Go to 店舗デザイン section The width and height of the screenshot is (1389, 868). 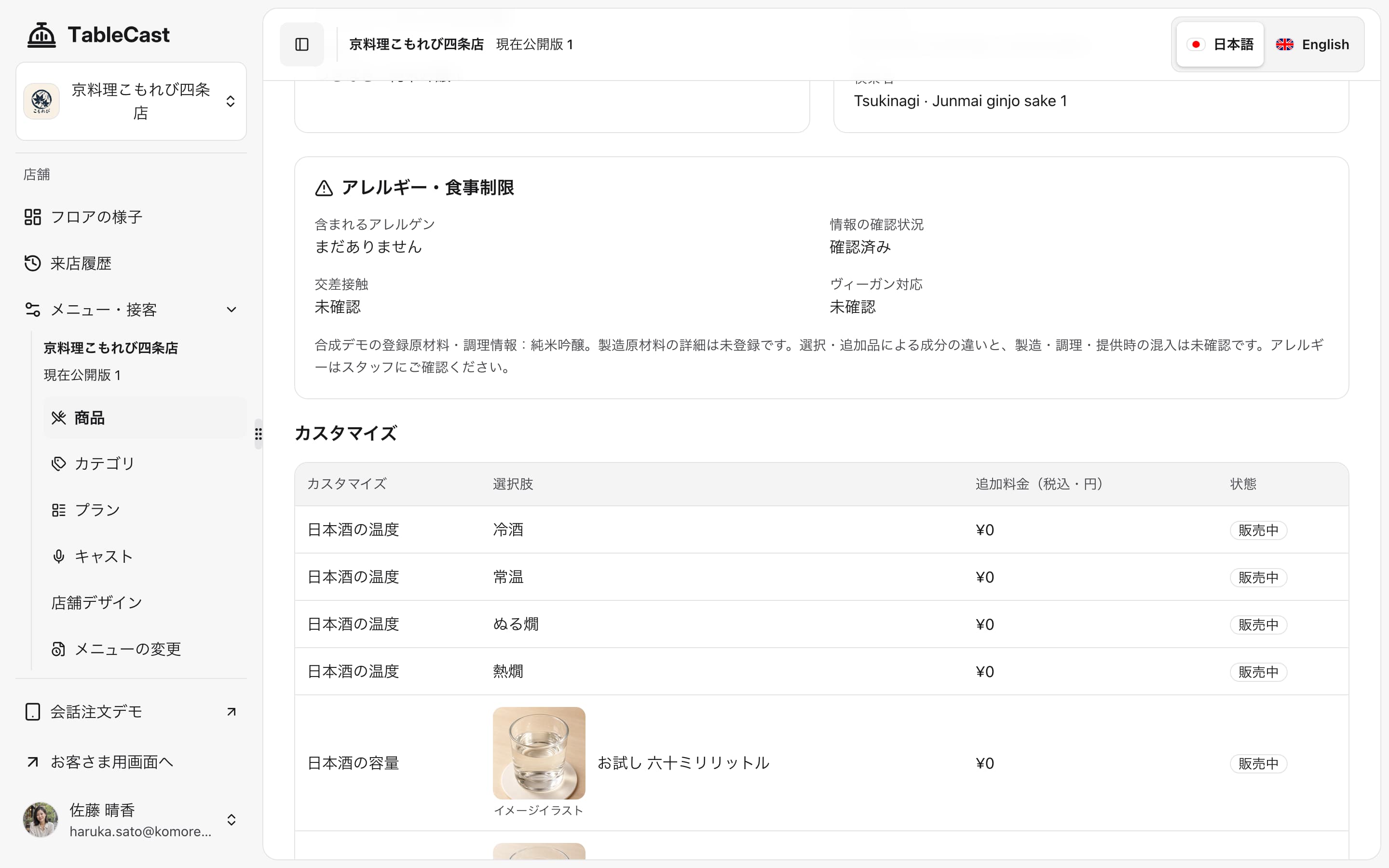145,603
